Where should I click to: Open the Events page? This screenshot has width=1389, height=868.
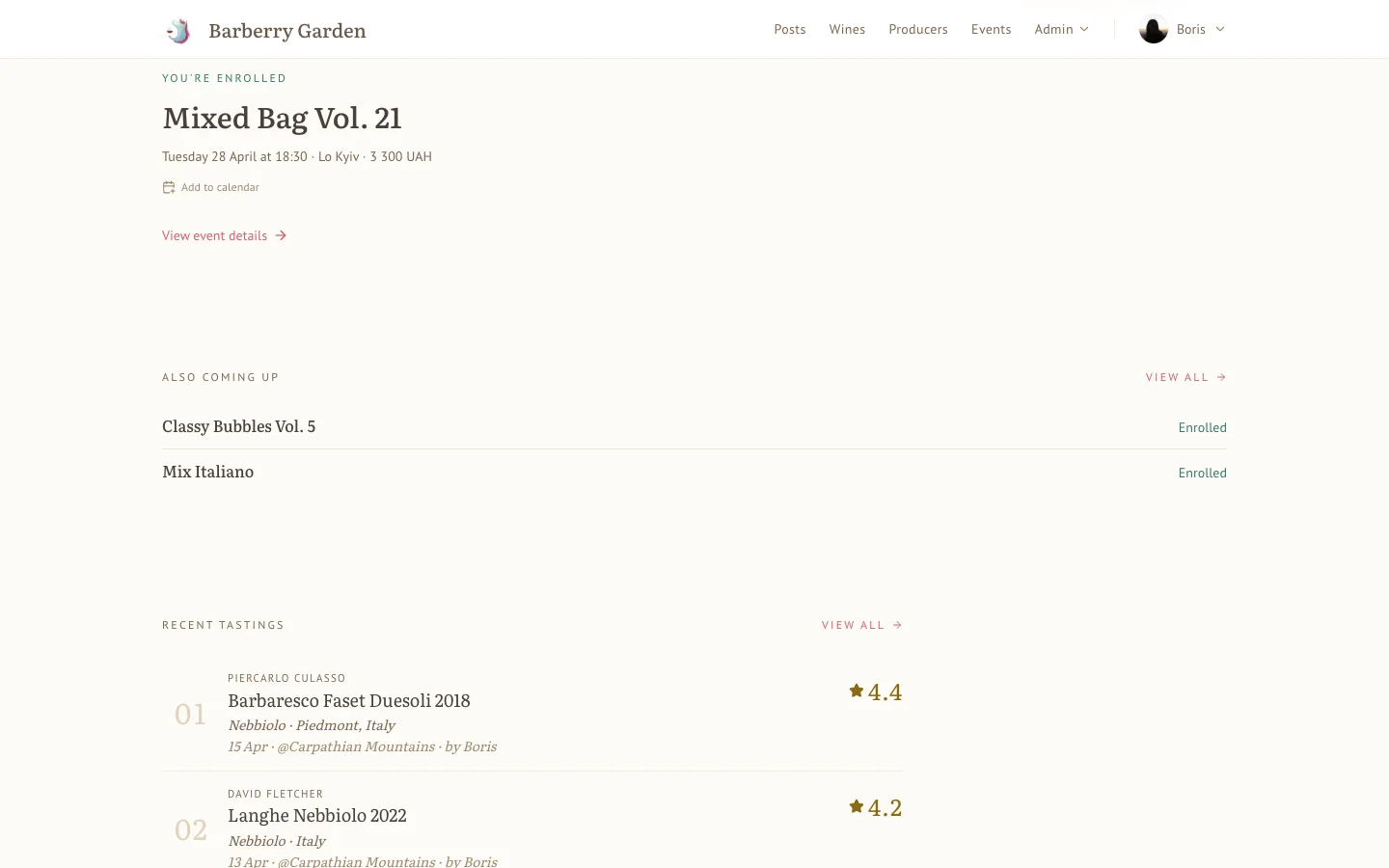click(991, 29)
